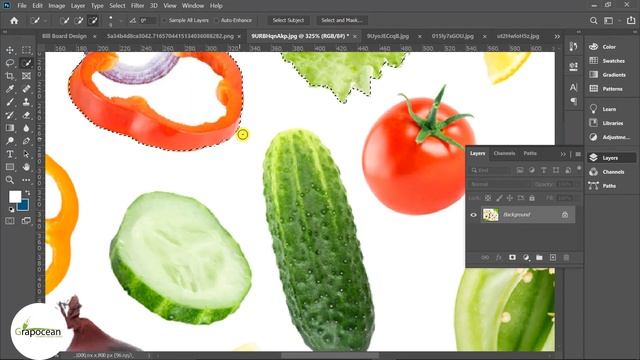Choose Subtract from selection mode in options bar

pyautogui.click(x=93, y=20)
